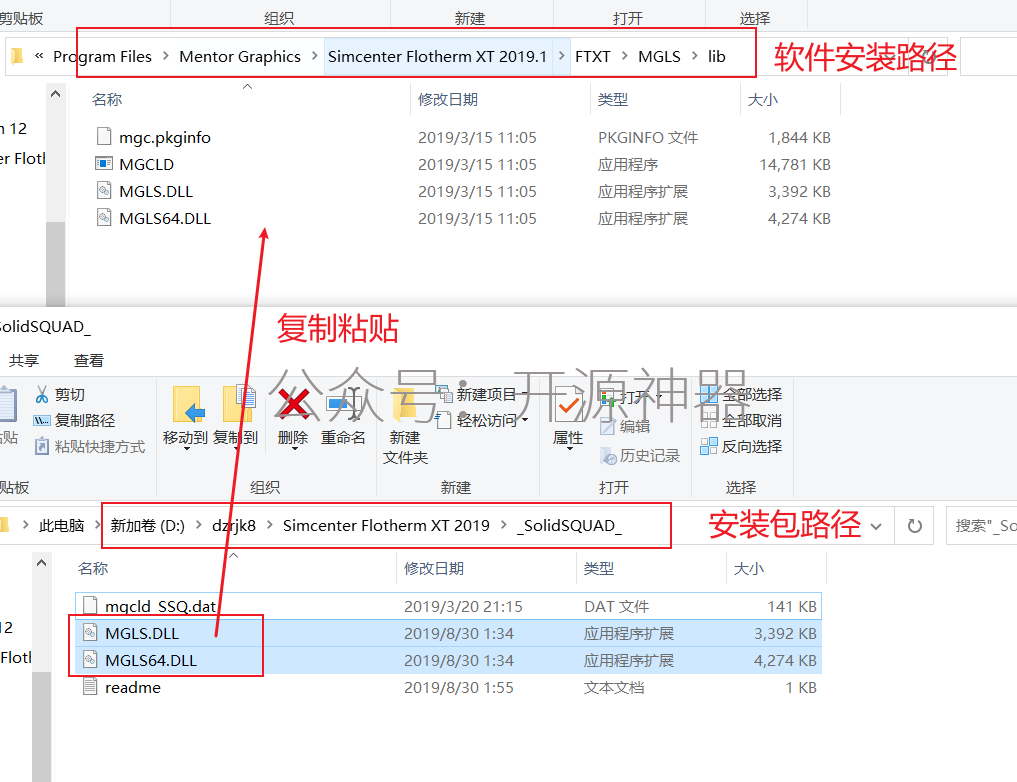1017x782 pixels.
Task: Go to 此电脑 in the breadcrumb
Action: click(x=62, y=525)
